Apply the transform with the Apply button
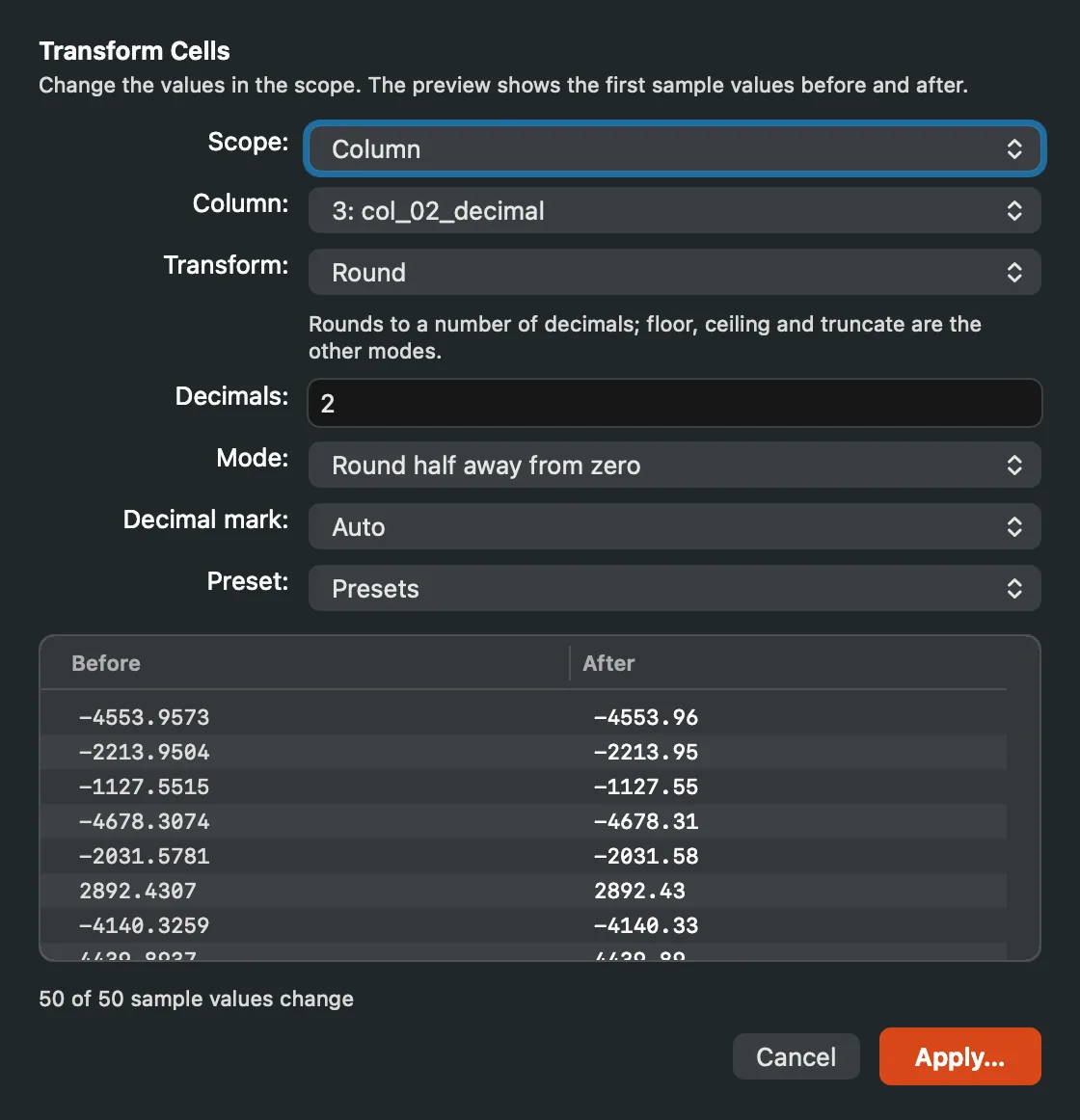 (x=959, y=1056)
